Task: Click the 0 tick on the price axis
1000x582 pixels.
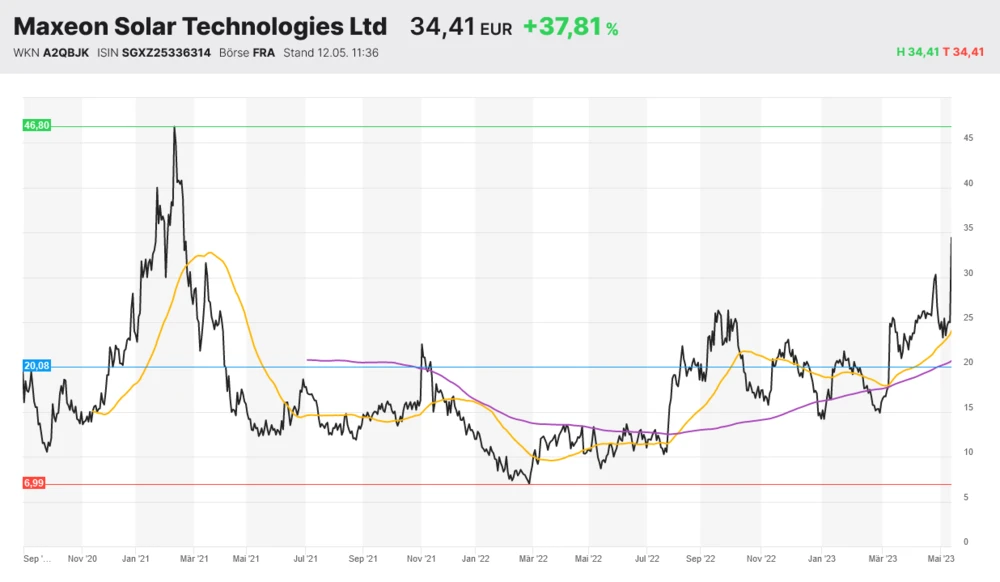Action: point(966,542)
